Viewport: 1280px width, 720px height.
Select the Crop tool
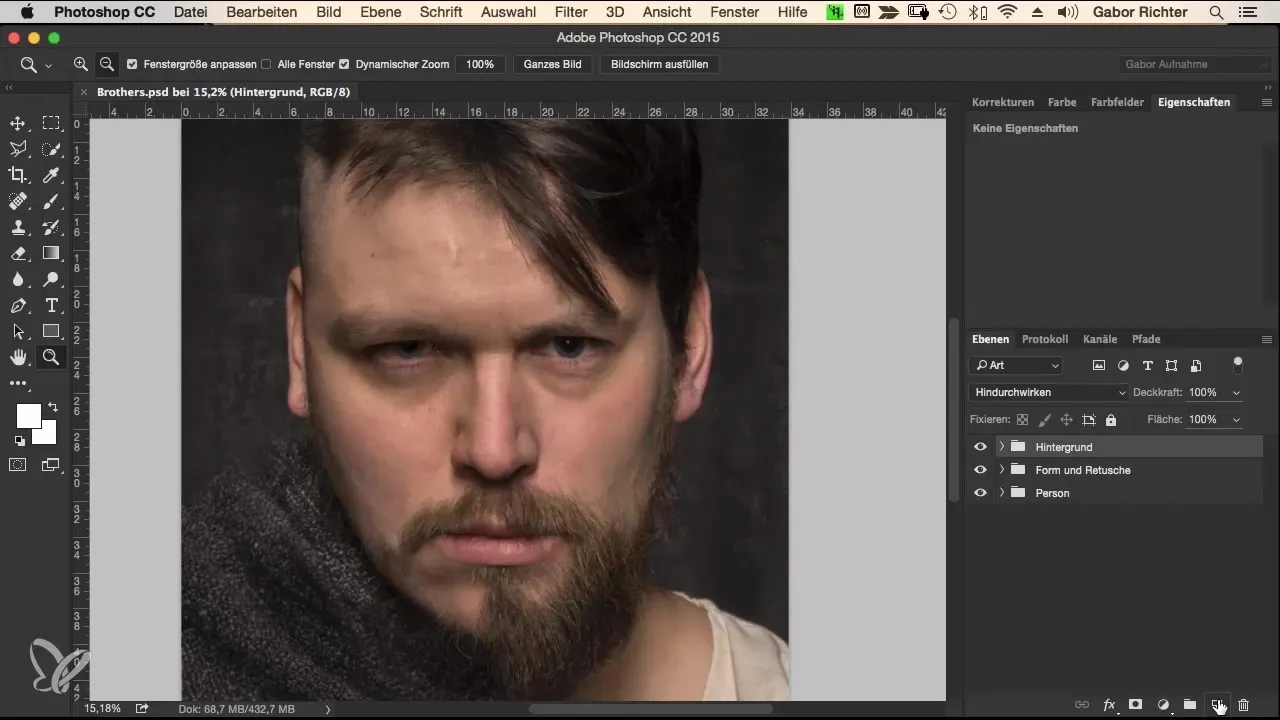[18, 175]
